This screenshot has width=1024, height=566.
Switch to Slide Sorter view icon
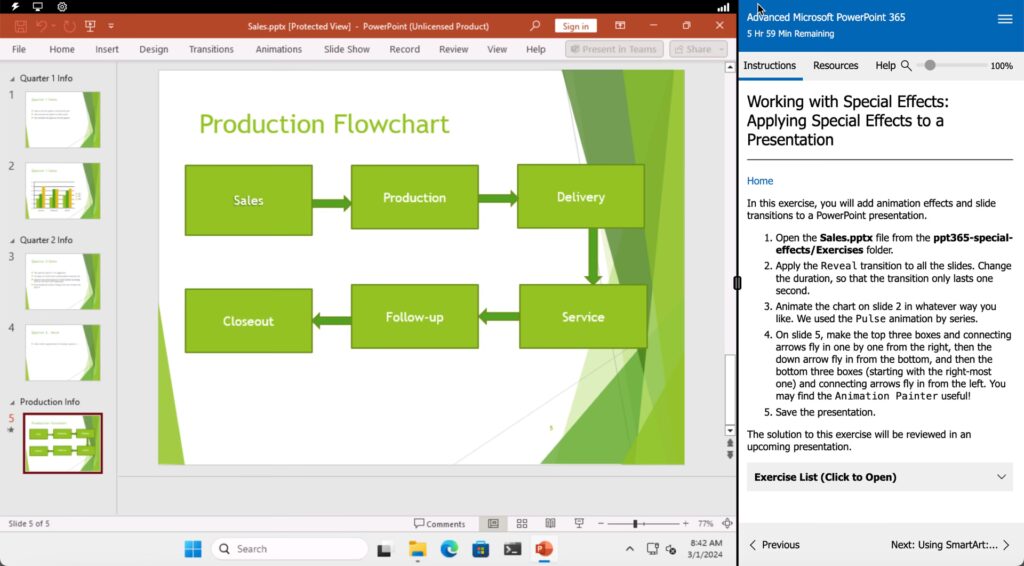coord(521,523)
